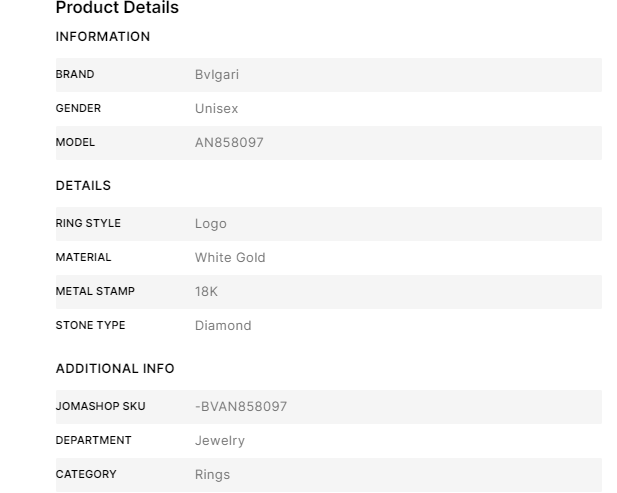Click the DETAILS section header
Viewport: 617px width, 493px height.
click(x=83, y=186)
